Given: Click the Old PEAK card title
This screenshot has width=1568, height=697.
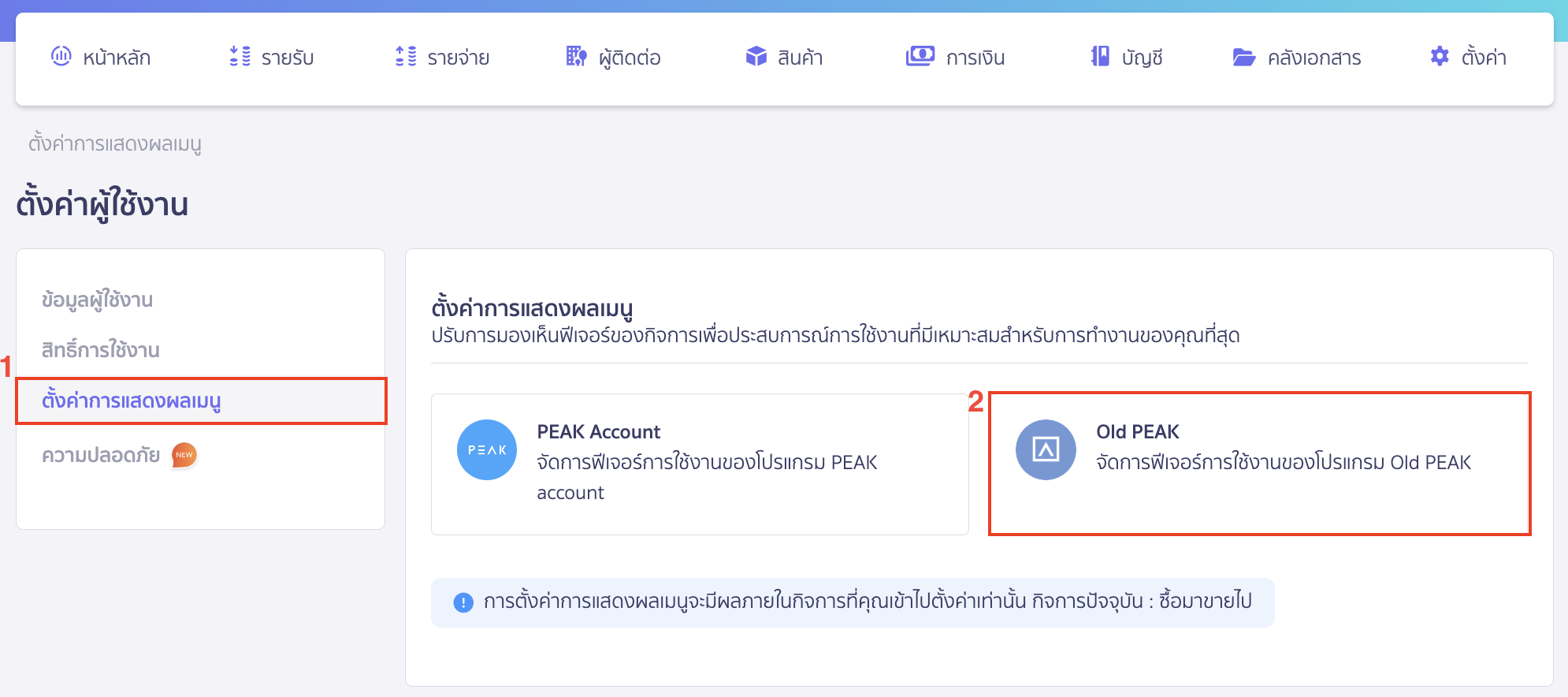Looking at the screenshot, I should [x=1138, y=431].
